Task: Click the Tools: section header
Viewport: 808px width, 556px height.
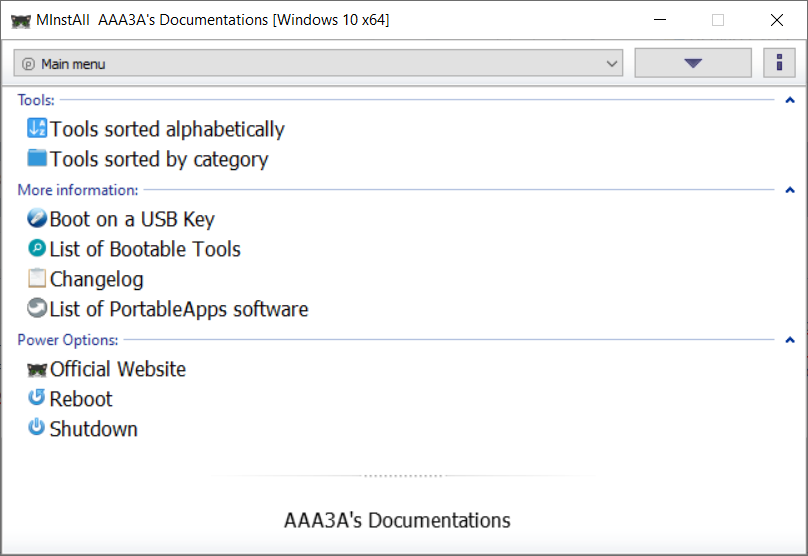Action: [36, 100]
